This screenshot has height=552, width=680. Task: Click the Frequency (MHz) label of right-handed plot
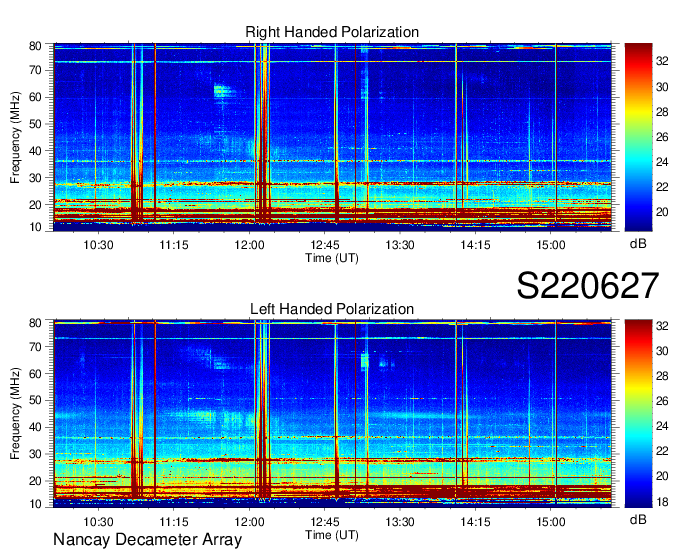[x=15, y=137]
